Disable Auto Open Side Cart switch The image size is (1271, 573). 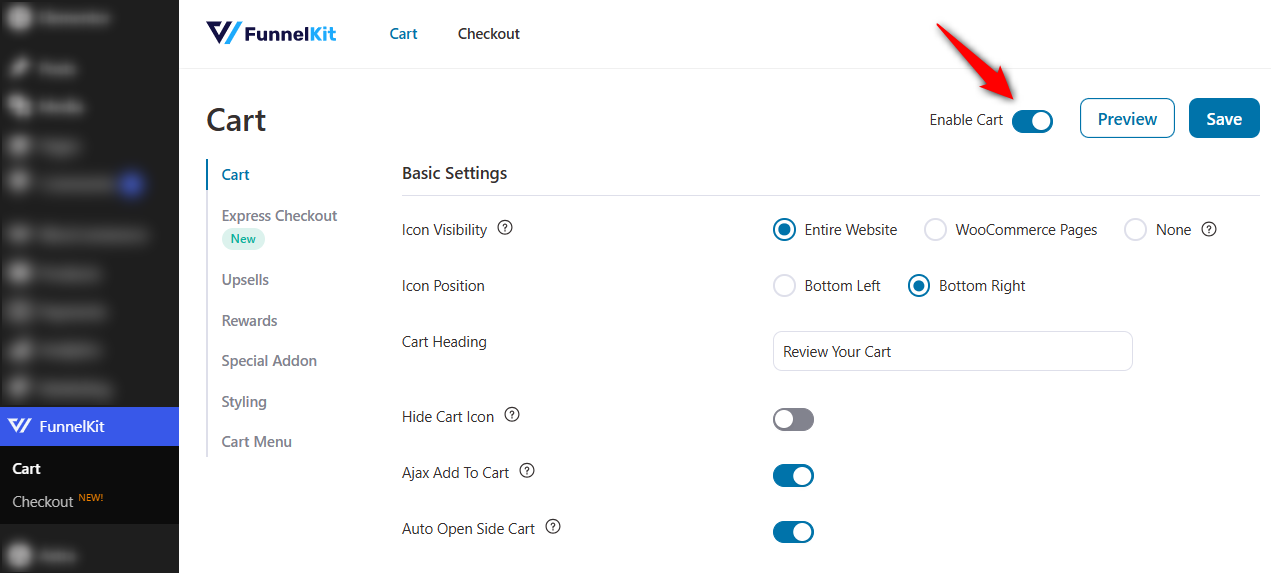coord(793,531)
